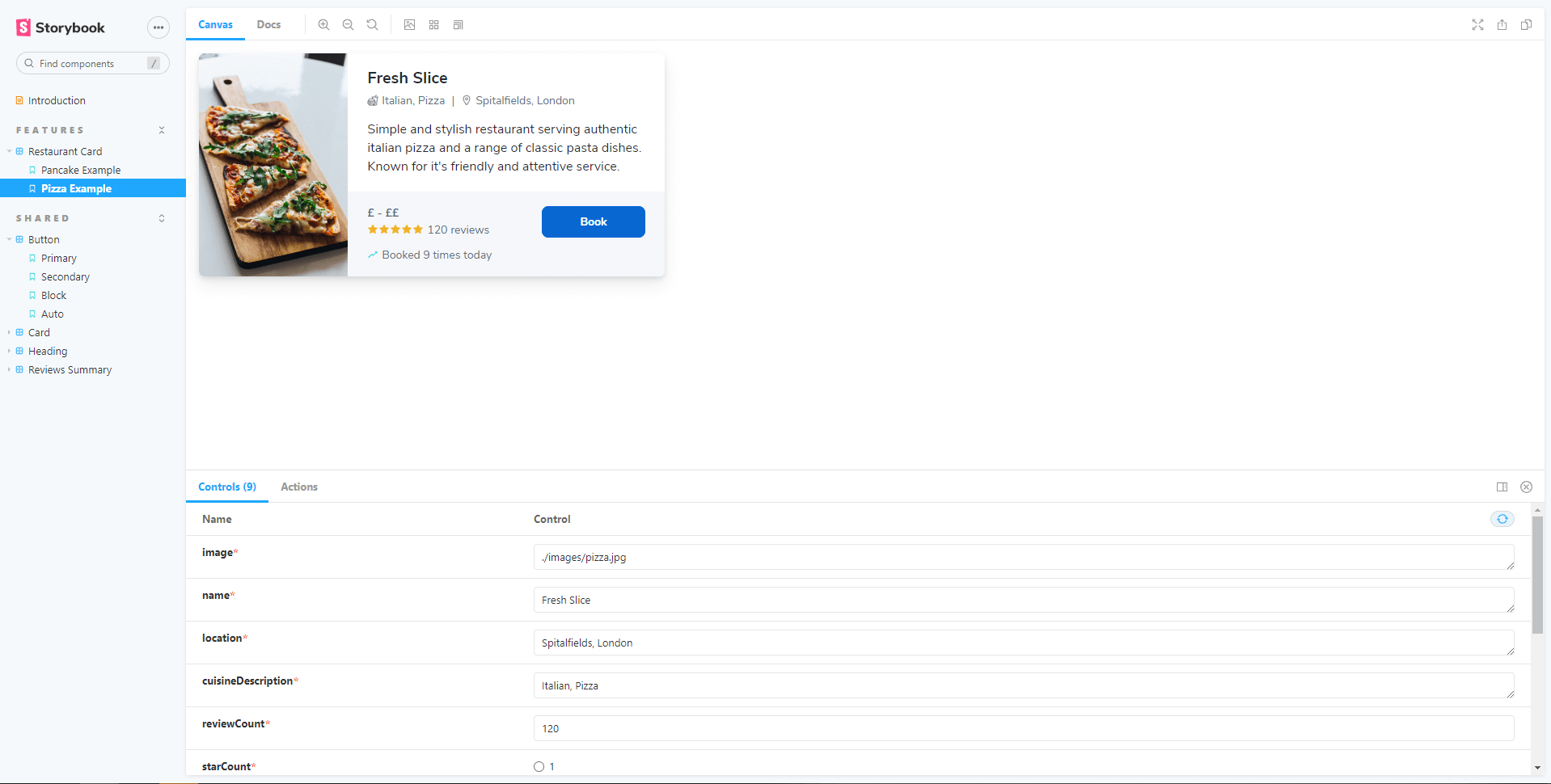This screenshot has width=1551, height=784.
Task: Open the Pancake Example story
Action: click(81, 170)
